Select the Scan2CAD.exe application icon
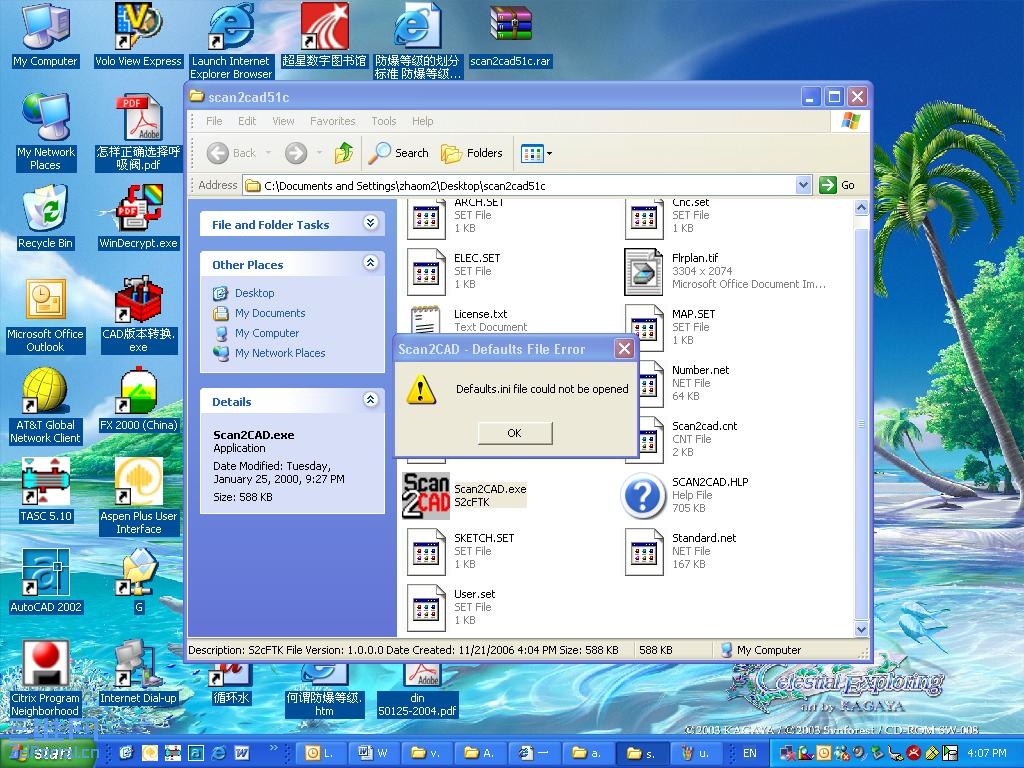The image size is (1024, 768). [426, 496]
